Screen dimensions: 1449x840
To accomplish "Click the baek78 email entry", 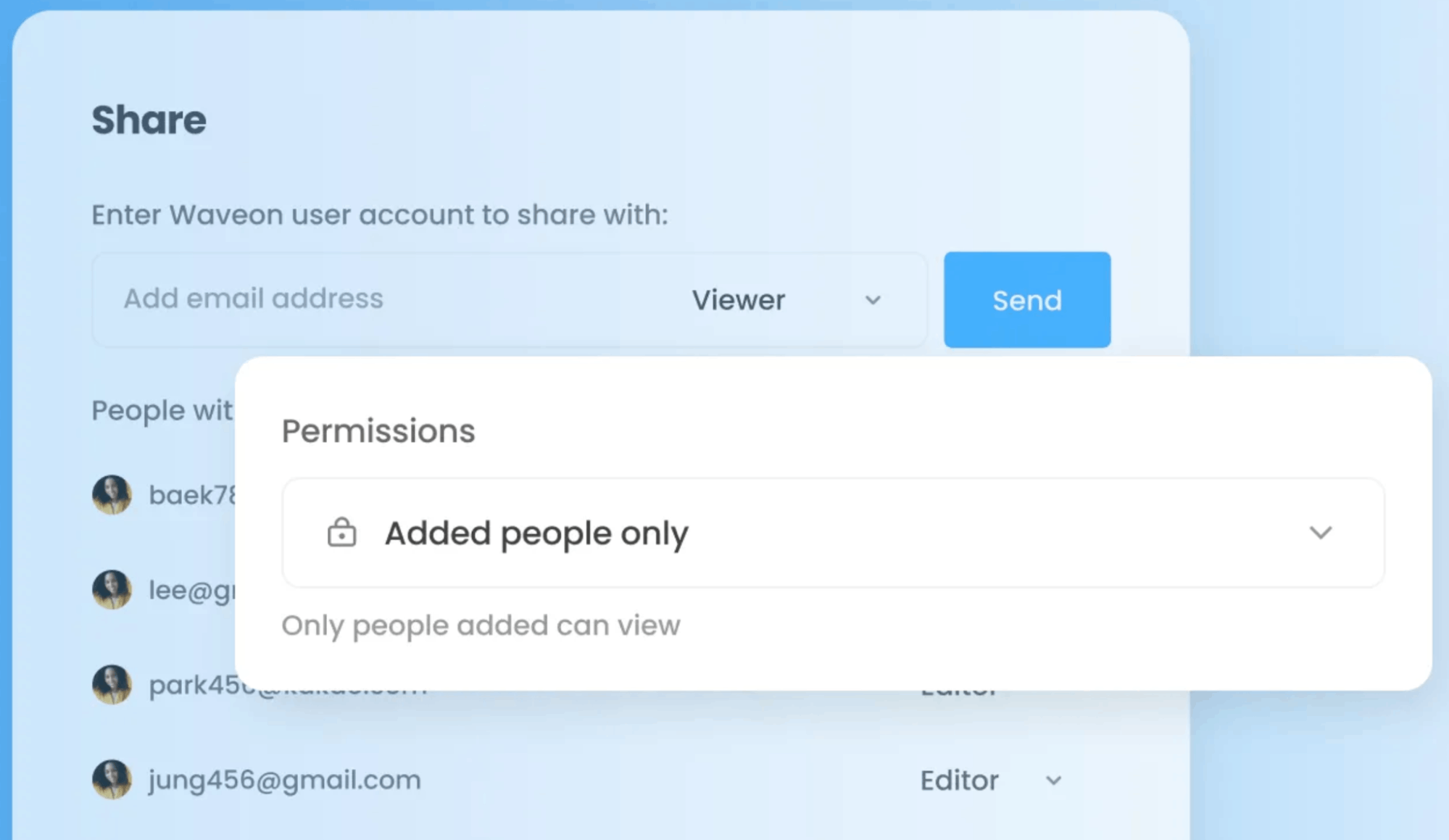I will (x=192, y=495).
